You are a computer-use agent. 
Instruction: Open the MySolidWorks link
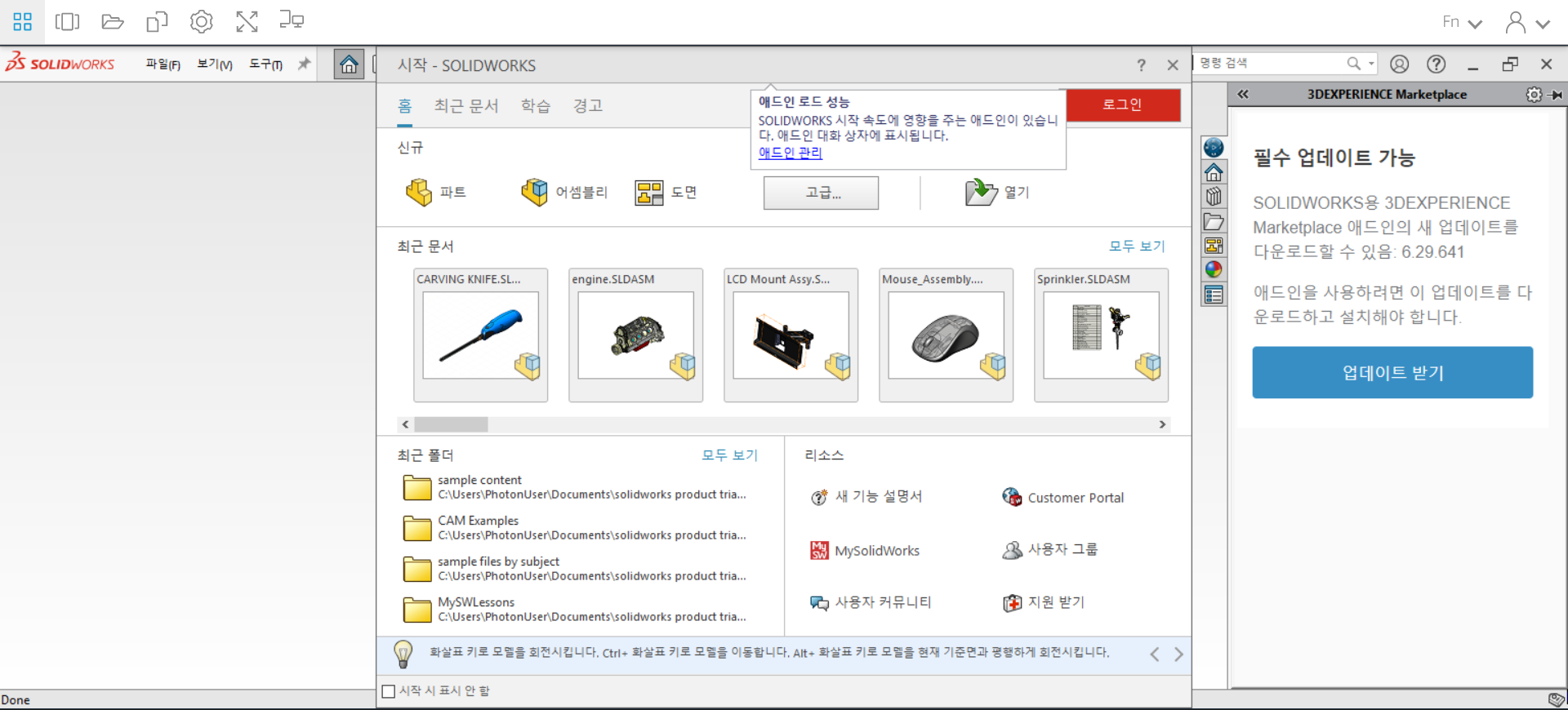865,551
